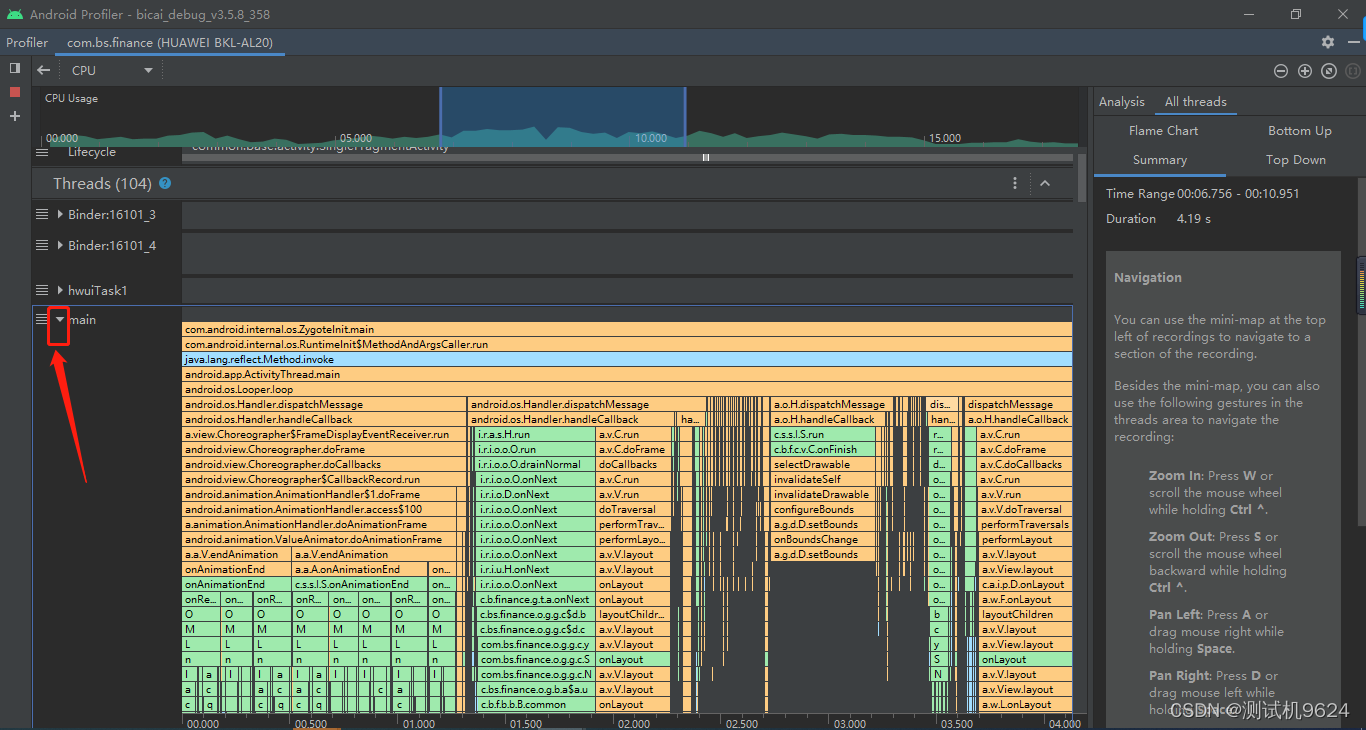1366x730 pixels.
Task: Collapse the Threads section chevron
Action: pos(1045,183)
